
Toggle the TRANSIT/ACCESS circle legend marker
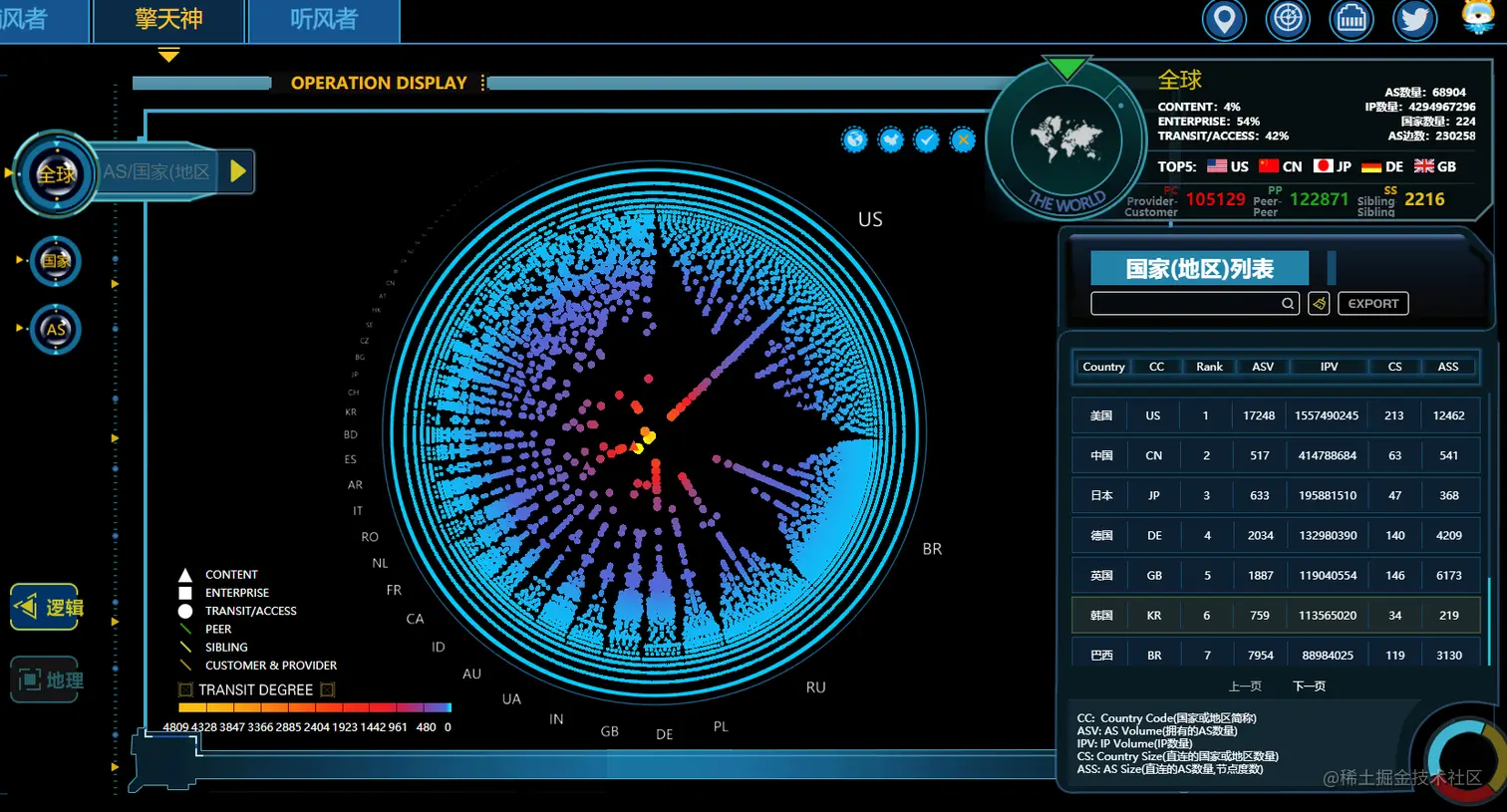[185, 611]
